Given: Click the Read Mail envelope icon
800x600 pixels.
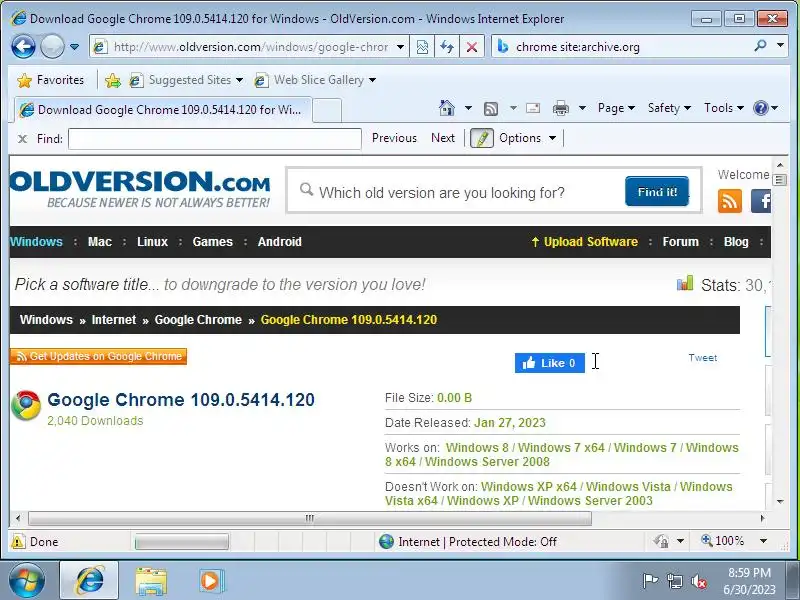Looking at the screenshot, I should tap(533, 108).
